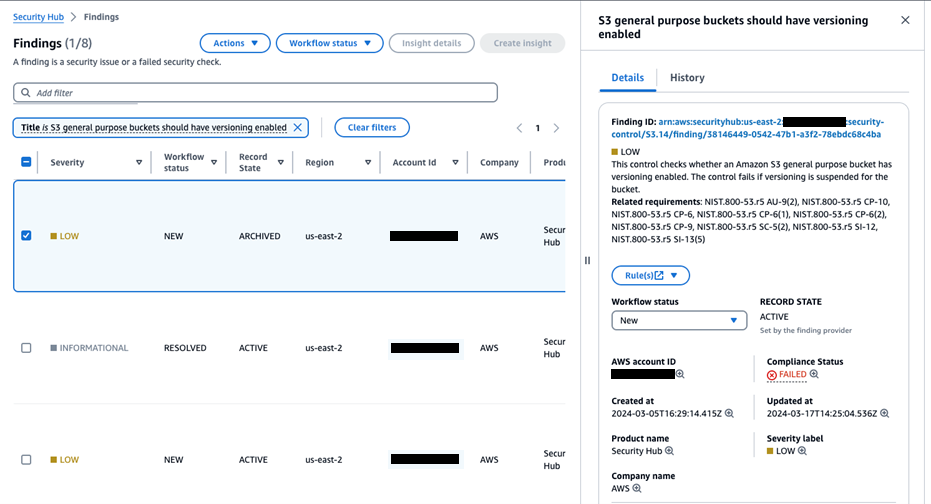Click filter magnifier beside Company name AWS
This screenshot has width=931, height=504.
pos(636,488)
